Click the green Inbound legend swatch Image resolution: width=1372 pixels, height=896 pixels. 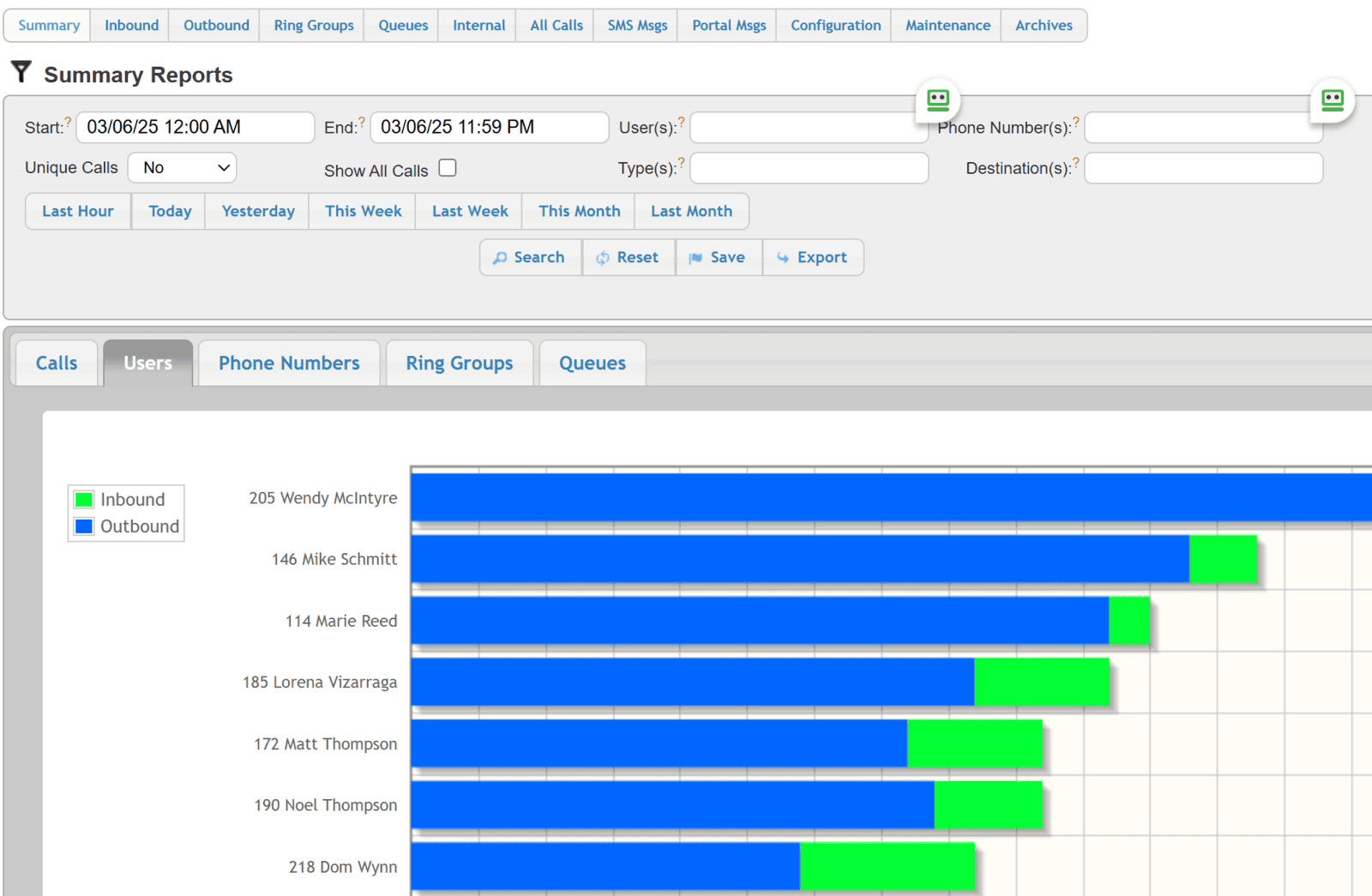click(x=84, y=500)
